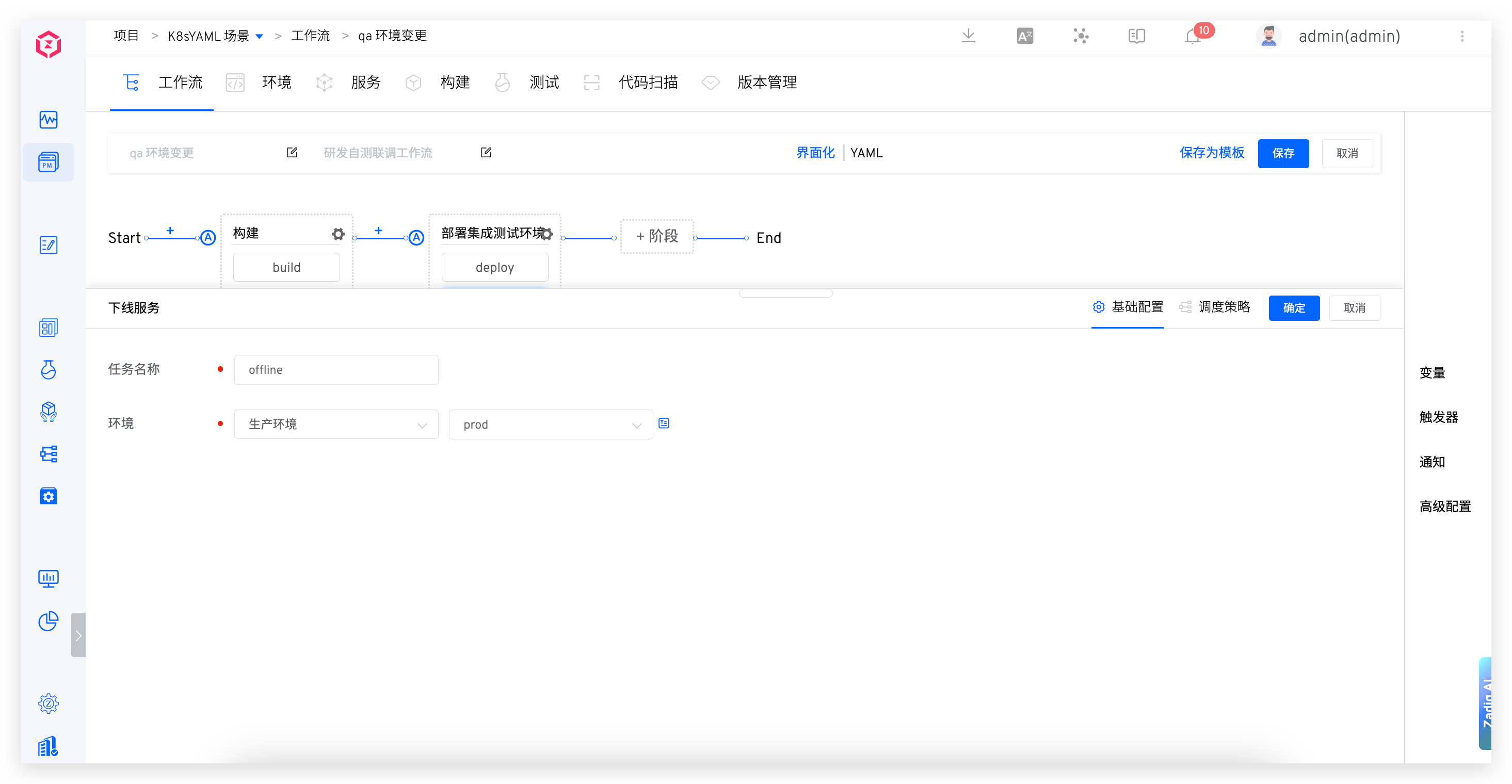The height and width of the screenshot is (784, 1512).
Task: Expand the K8sYAML 场景 project dropdown
Action: pos(260,37)
